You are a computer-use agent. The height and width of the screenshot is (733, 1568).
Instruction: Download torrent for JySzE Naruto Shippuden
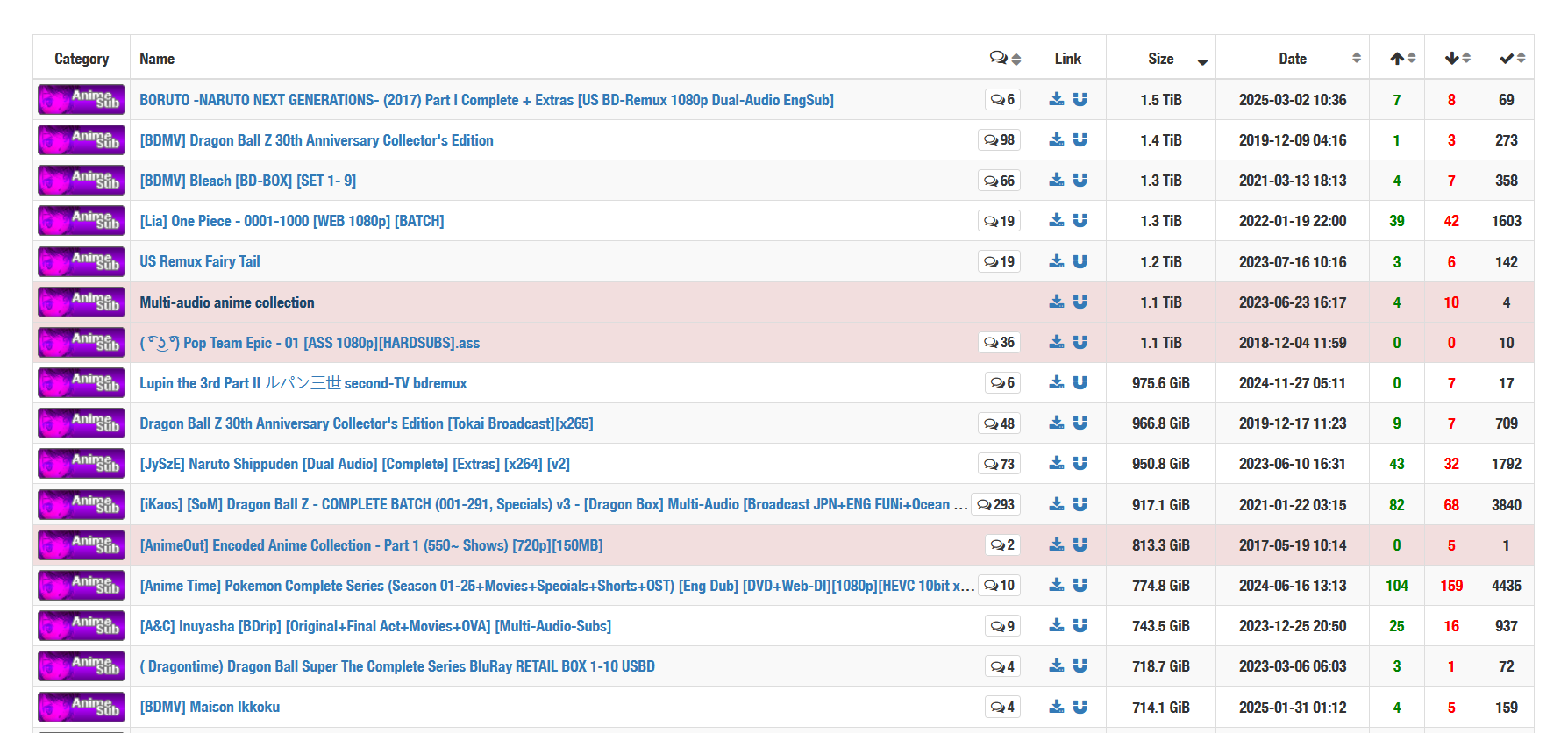coord(1057,463)
